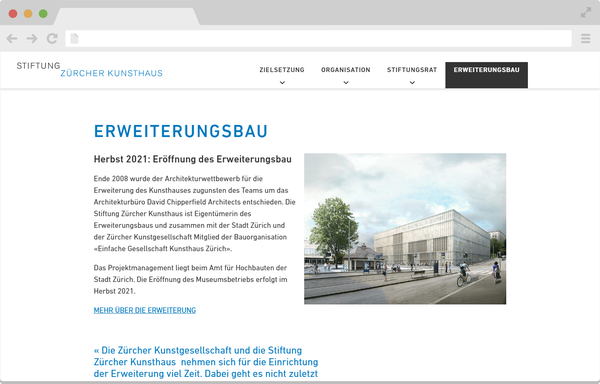Select the Stiftungsrat navigation item
This screenshot has height=384, width=600.
[412, 70]
